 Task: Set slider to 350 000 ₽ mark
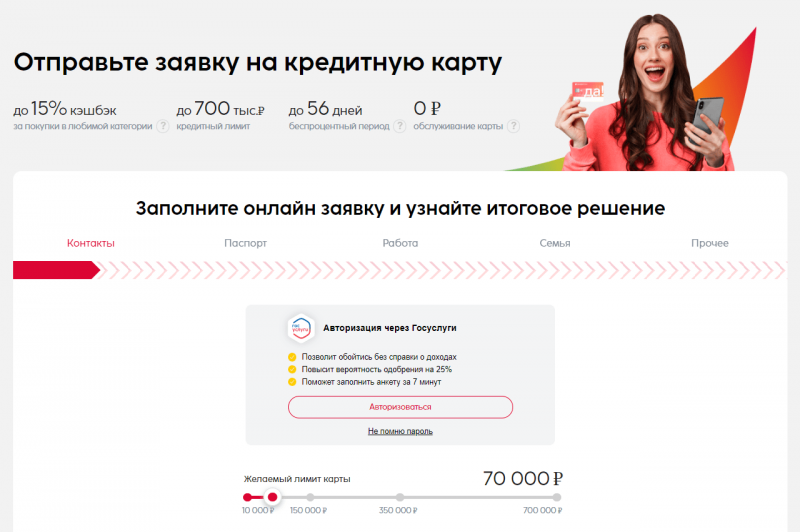(399, 497)
